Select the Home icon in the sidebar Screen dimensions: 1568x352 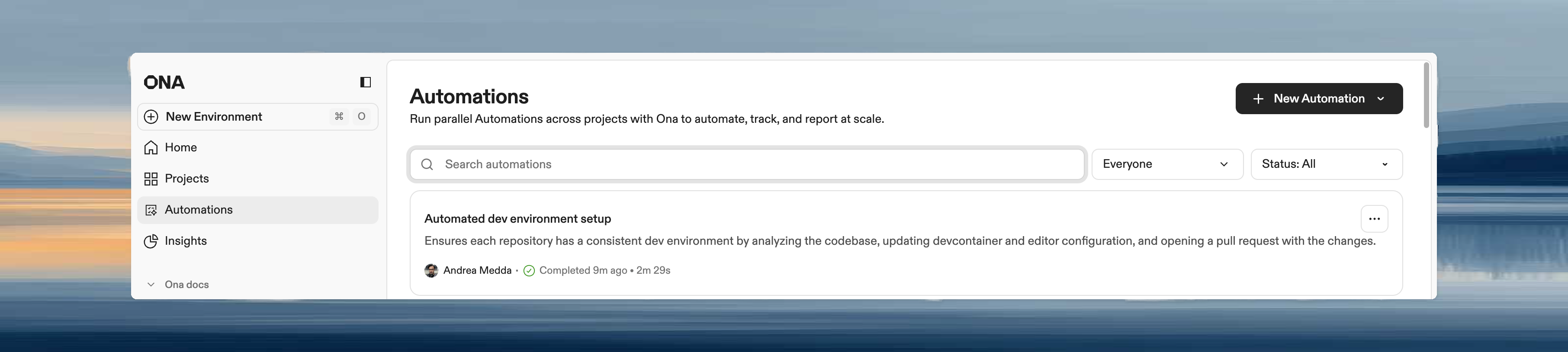click(150, 147)
